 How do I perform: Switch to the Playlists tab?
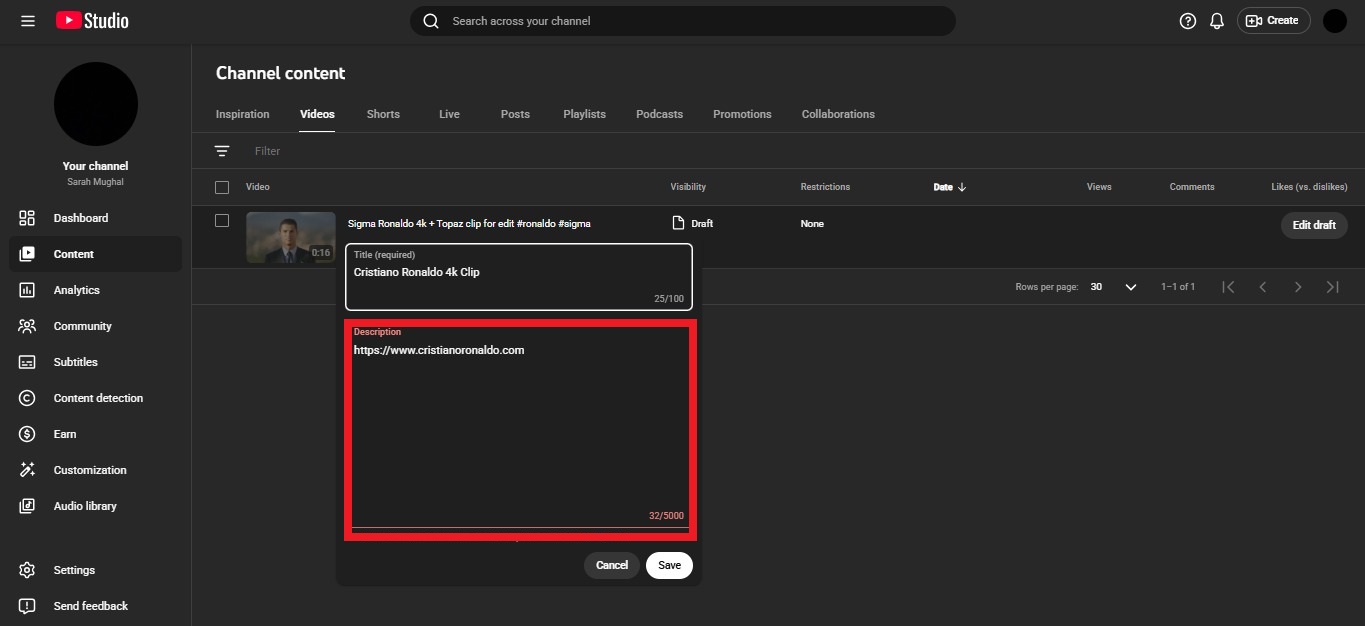[584, 114]
